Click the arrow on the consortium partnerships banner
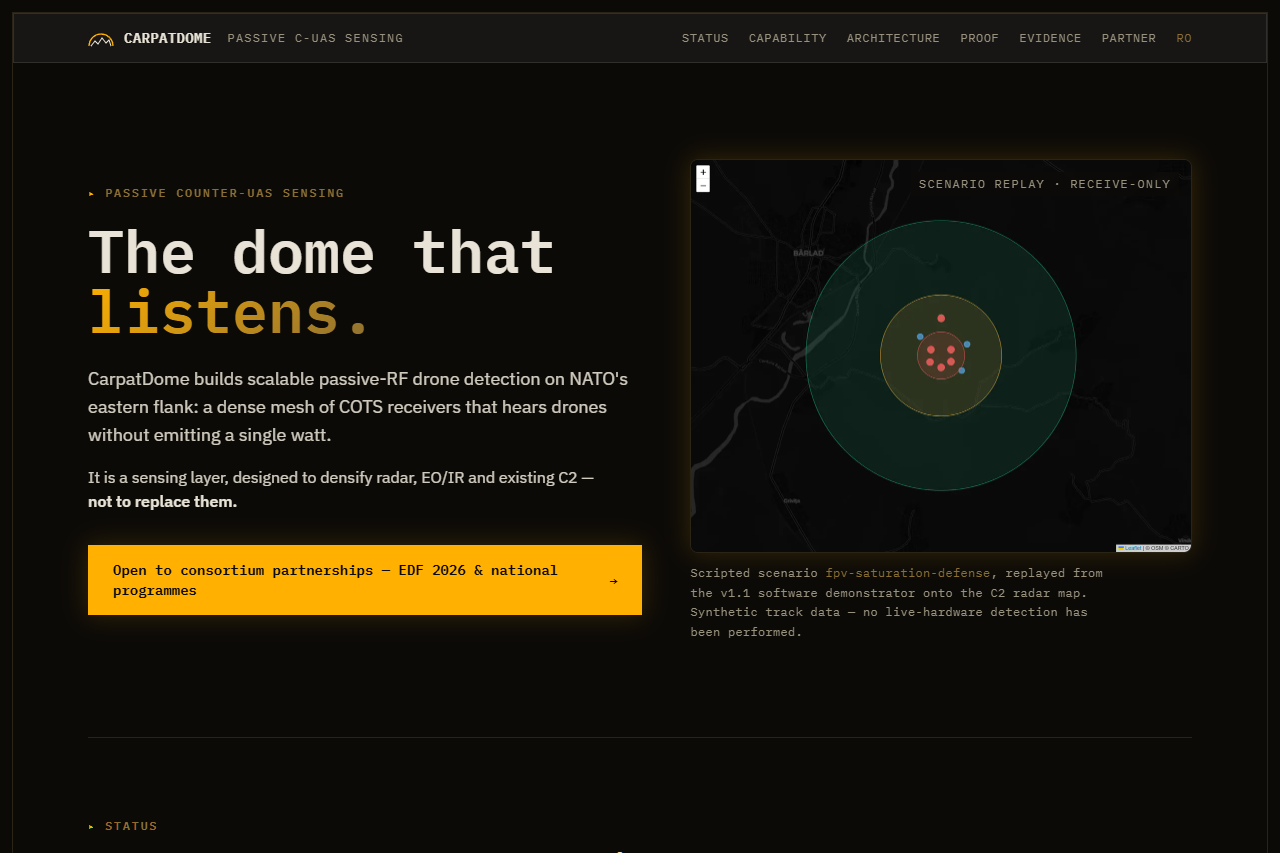Viewport: 1280px width, 853px height. 613,580
